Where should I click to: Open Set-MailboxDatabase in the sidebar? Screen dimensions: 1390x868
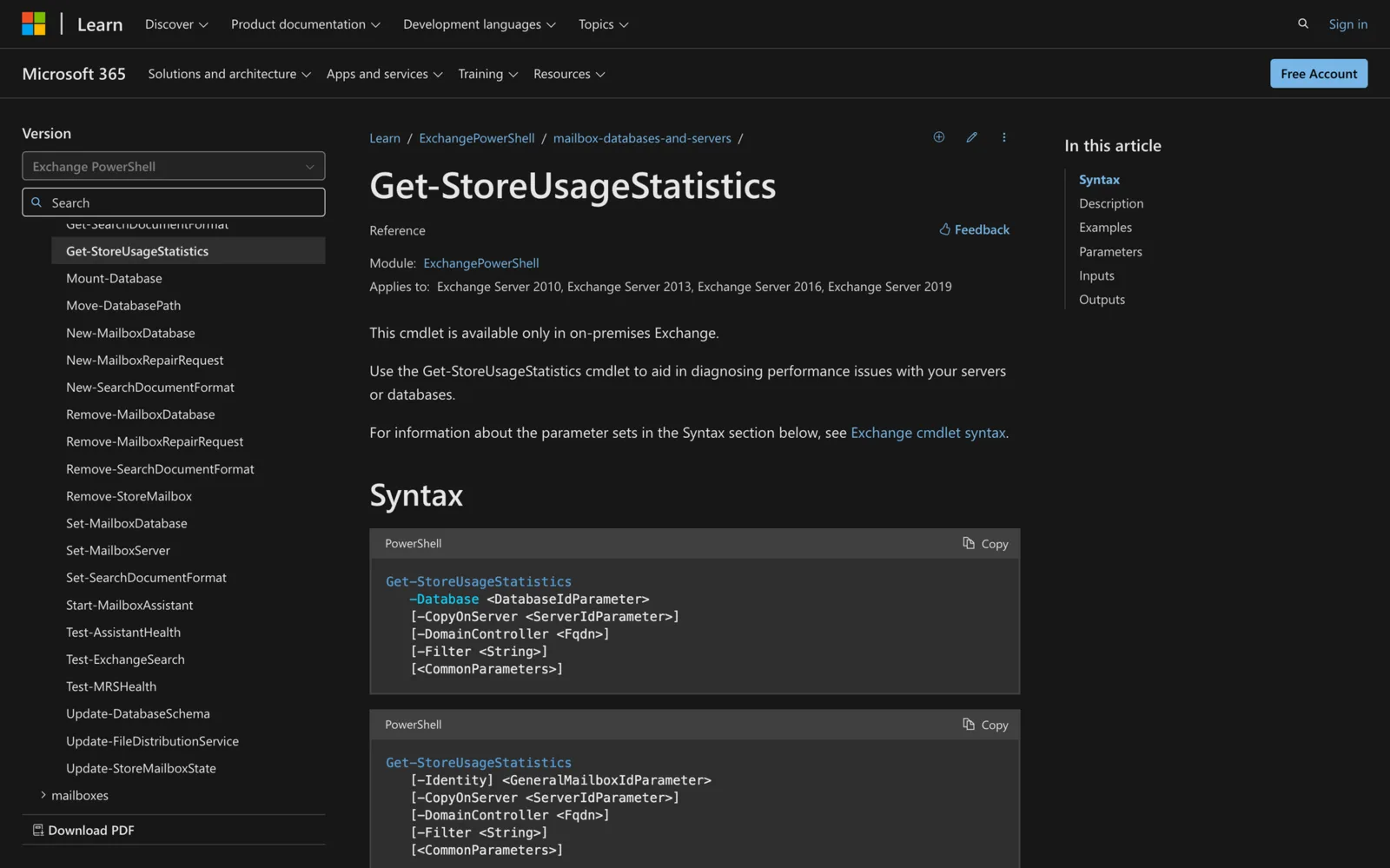[126, 523]
